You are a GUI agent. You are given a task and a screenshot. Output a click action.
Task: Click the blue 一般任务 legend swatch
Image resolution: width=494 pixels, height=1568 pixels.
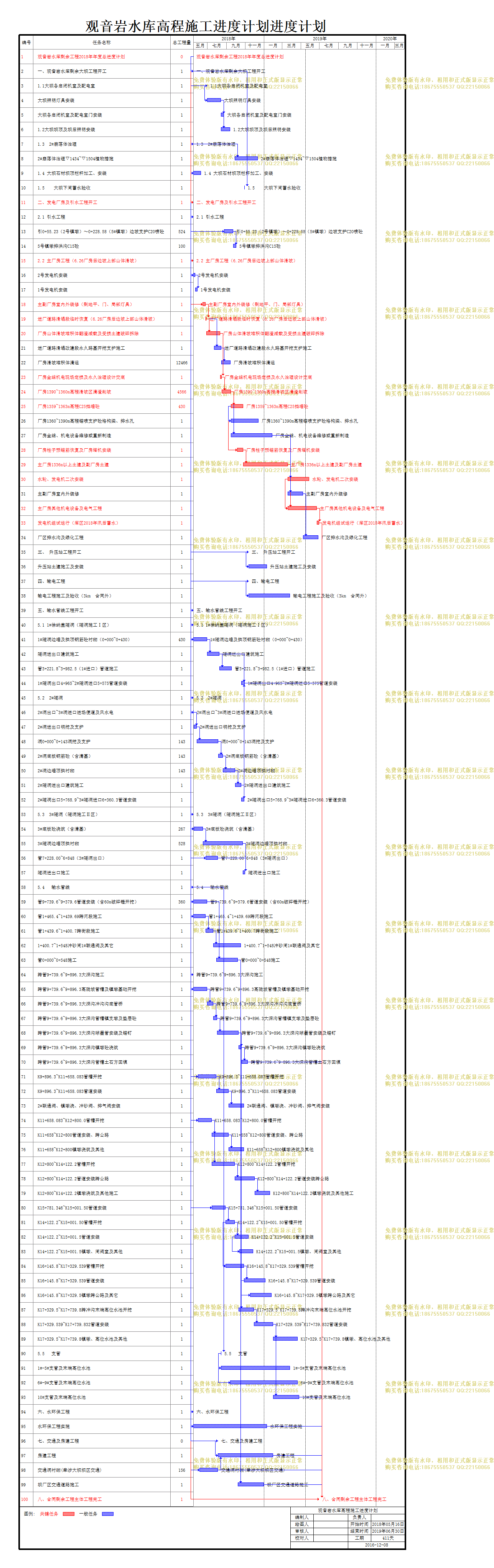[x=108, y=1514]
